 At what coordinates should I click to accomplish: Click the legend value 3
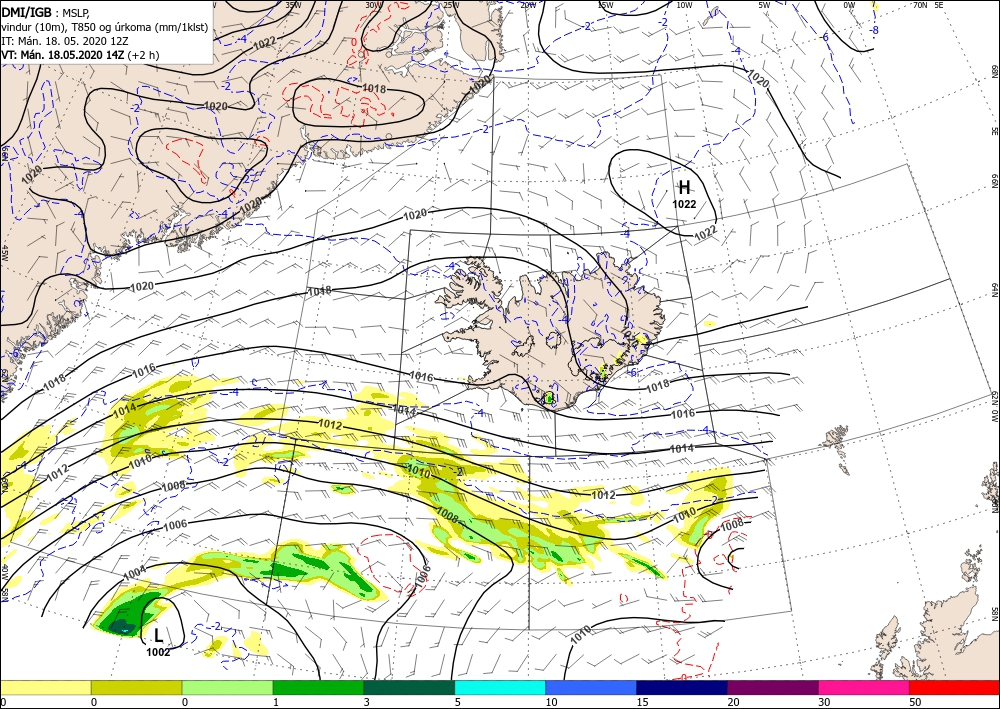[366, 703]
